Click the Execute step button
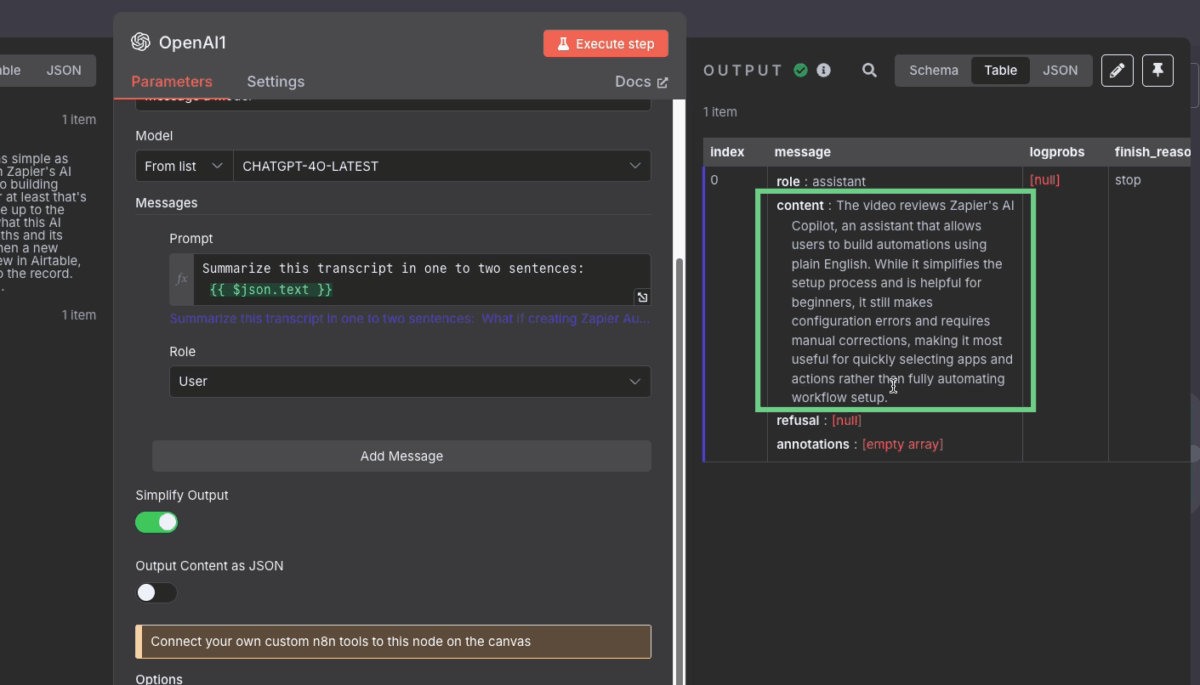 [606, 44]
